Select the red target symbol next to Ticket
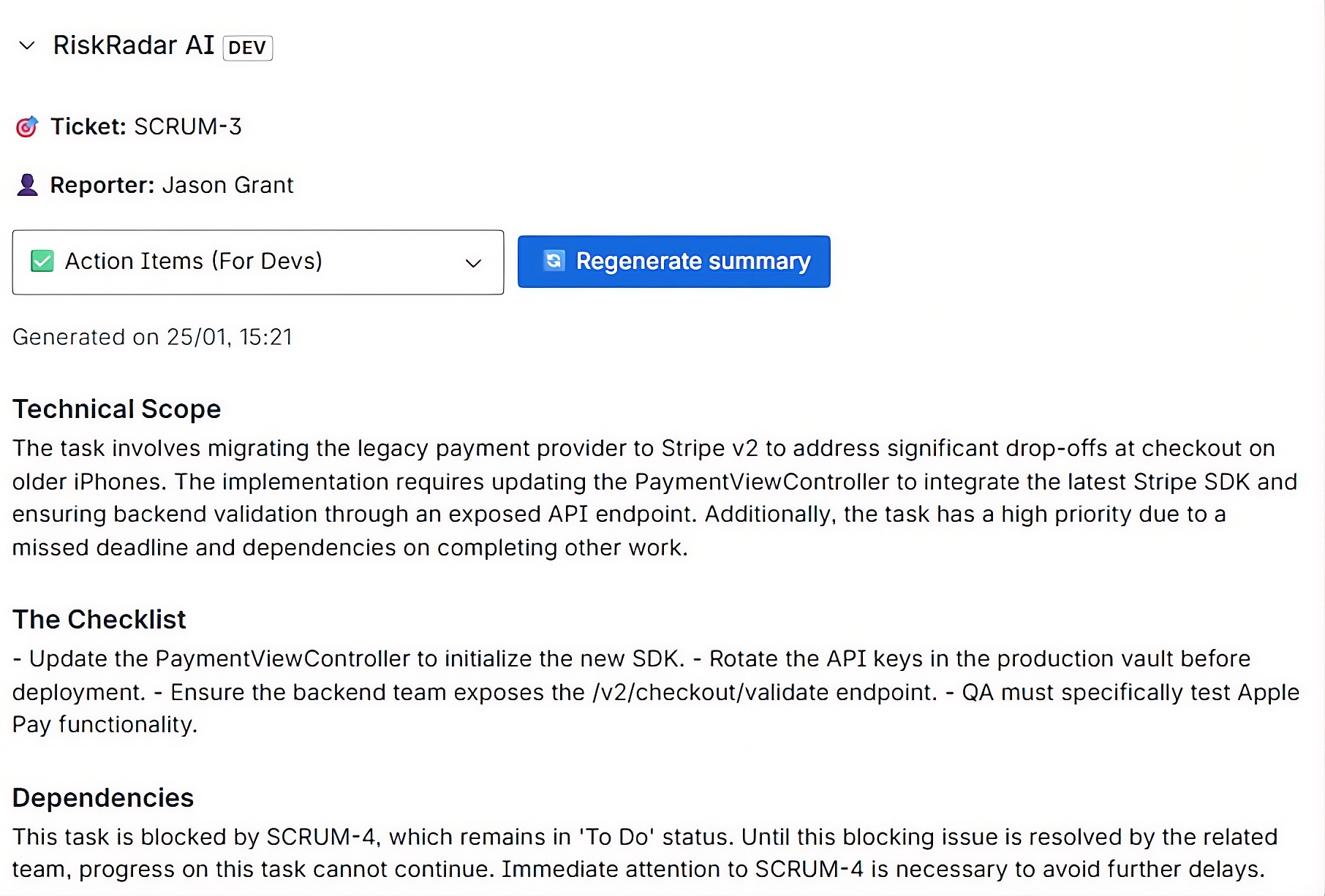Image resolution: width=1325 pixels, height=896 pixels. pos(26,126)
